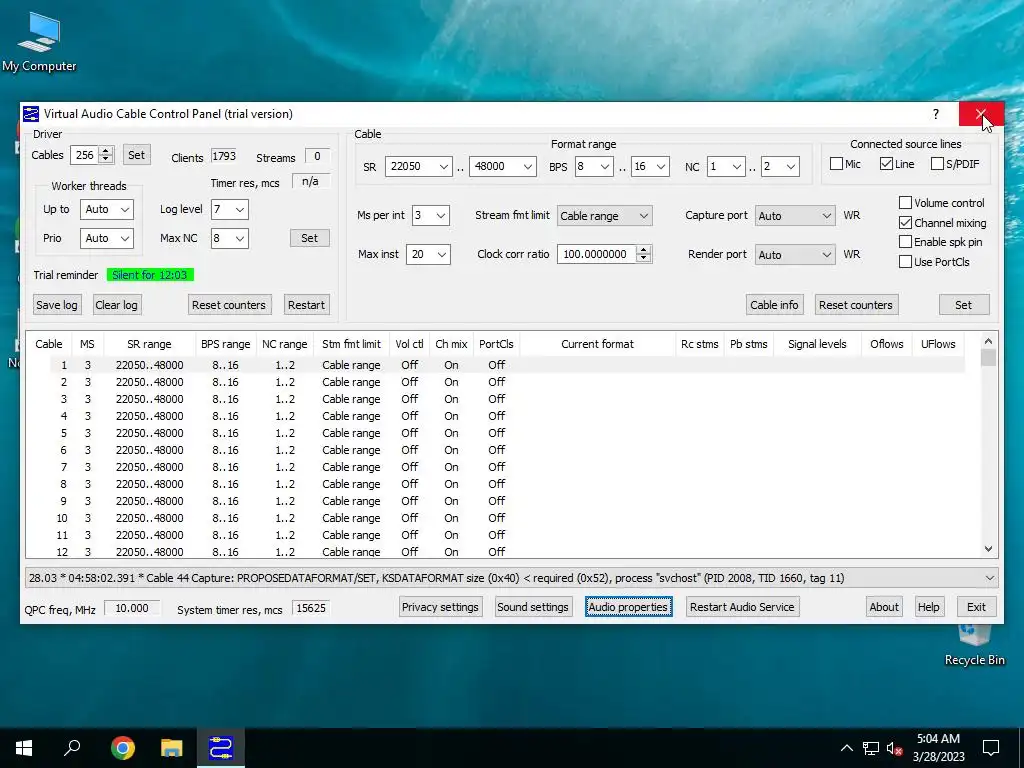This screenshot has height=768, width=1024.
Task: Select Virtual Audio Cable taskbar icon
Action: coord(221,748)
